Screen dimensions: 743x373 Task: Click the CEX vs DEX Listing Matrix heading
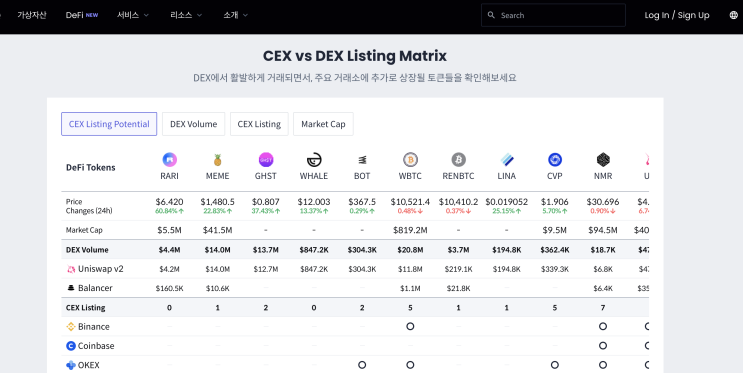pos(355,56)
